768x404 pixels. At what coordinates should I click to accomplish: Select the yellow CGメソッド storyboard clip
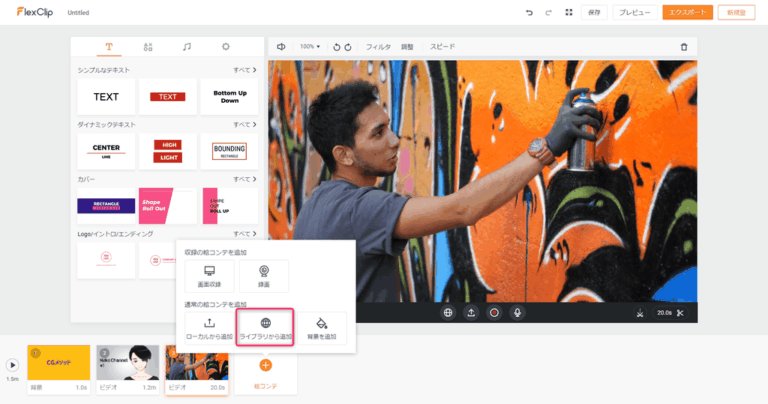(x=58, y=365)
